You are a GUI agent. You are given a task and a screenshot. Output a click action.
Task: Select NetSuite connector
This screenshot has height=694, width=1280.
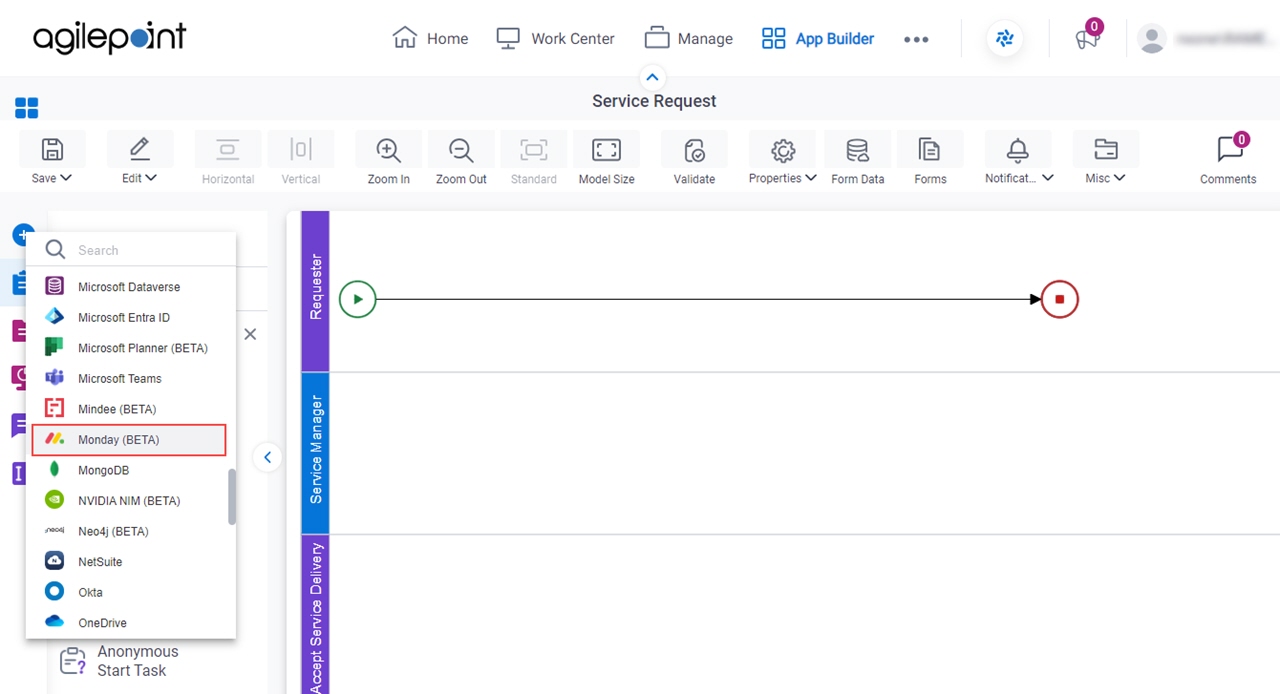[130, 562]
